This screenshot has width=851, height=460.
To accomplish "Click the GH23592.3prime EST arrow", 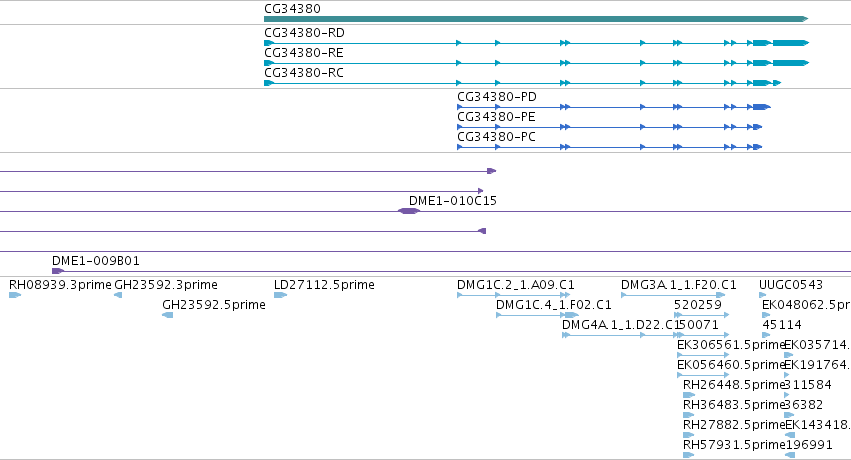I will (x=118, y=295).
